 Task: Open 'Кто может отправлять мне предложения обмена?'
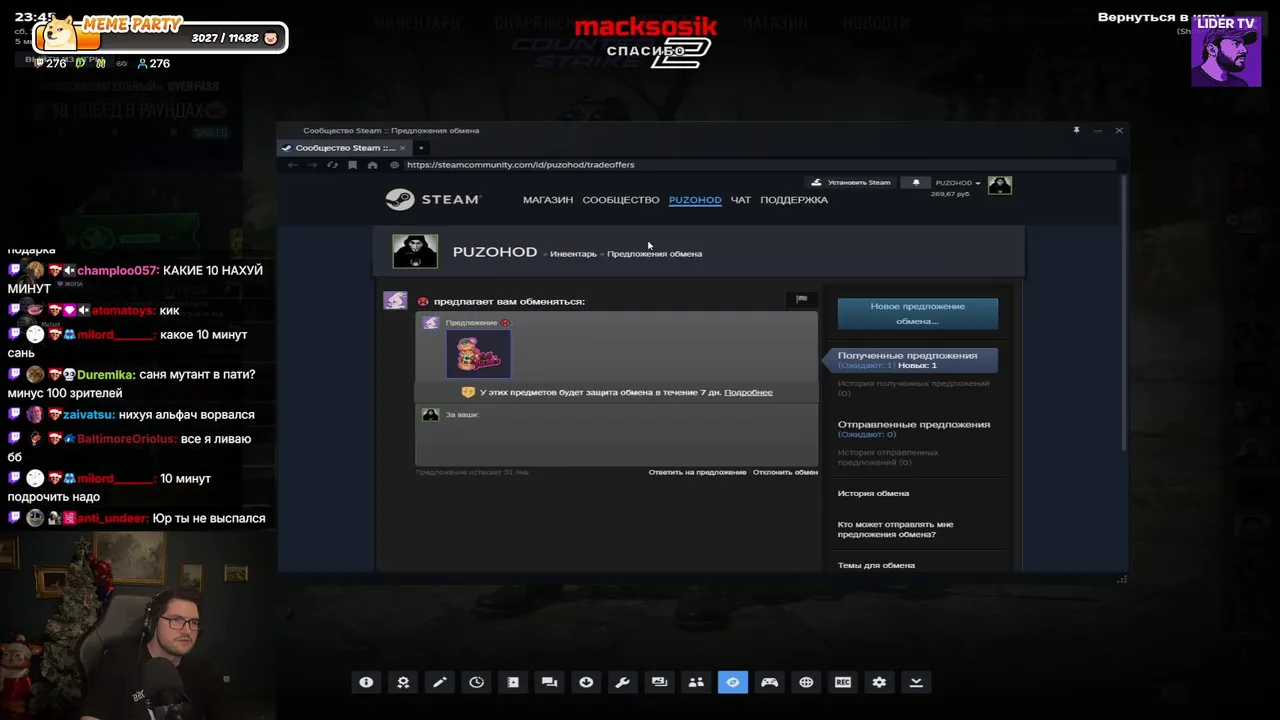point(895,529)
